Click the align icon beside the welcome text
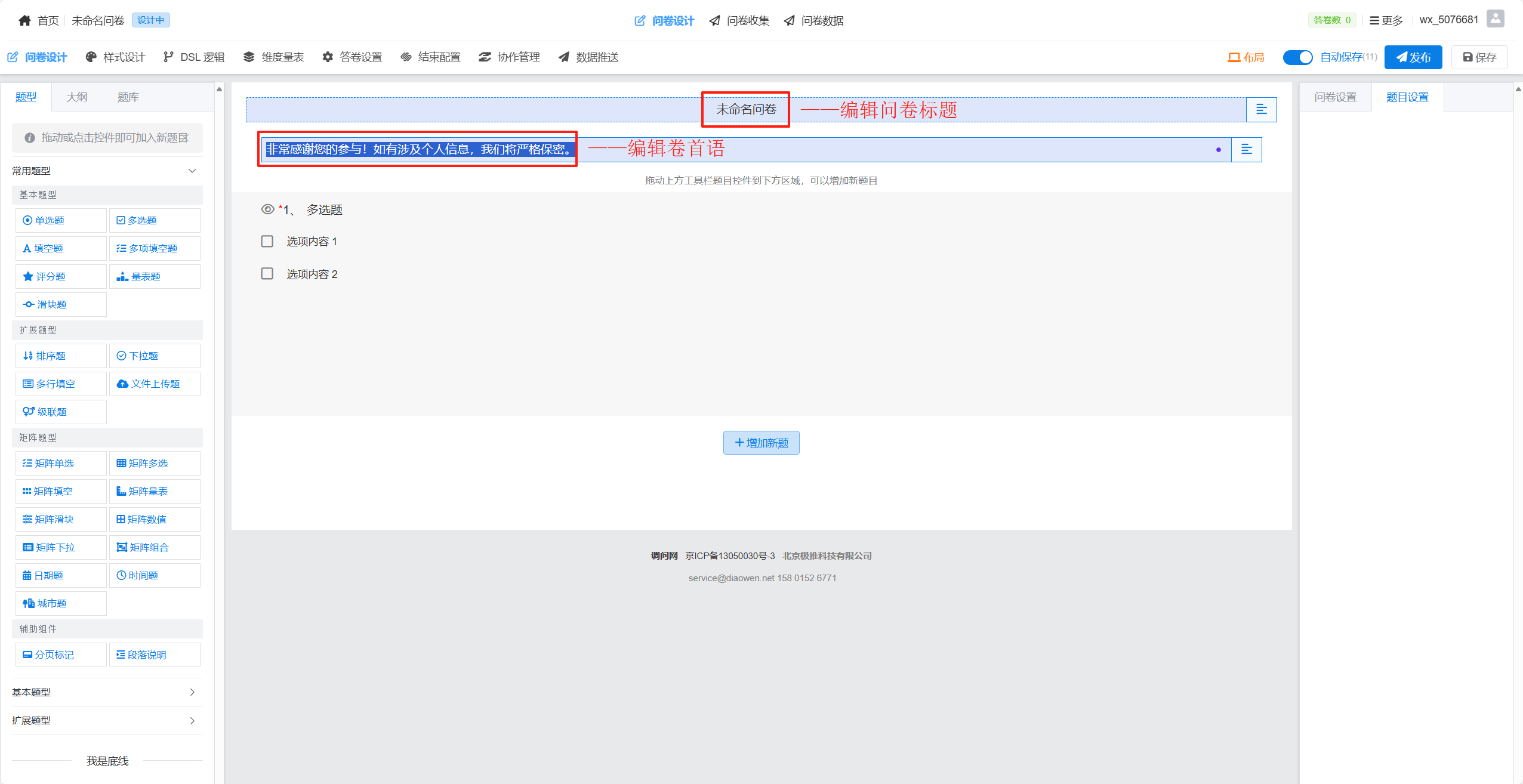The image size is (1523, 784). pyautogui.click(x=1246, y=149)
